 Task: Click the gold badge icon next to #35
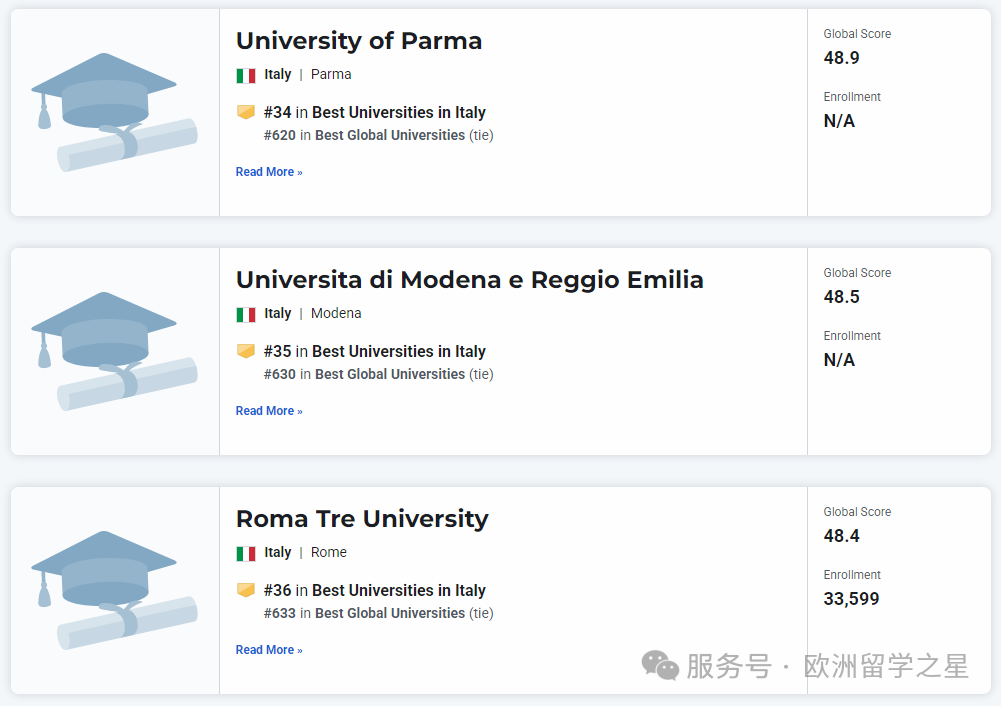tap(246, 351)
